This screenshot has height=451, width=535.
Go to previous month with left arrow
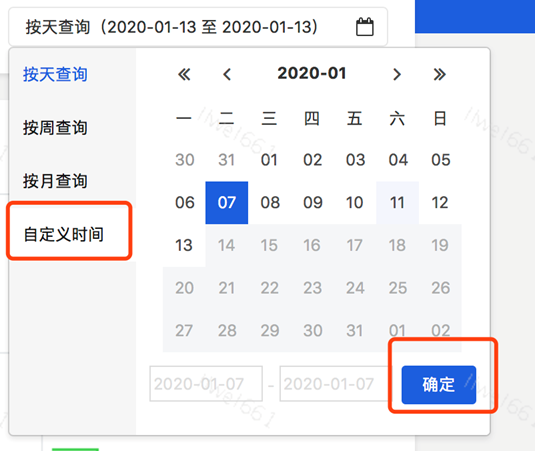pos(227,74)
